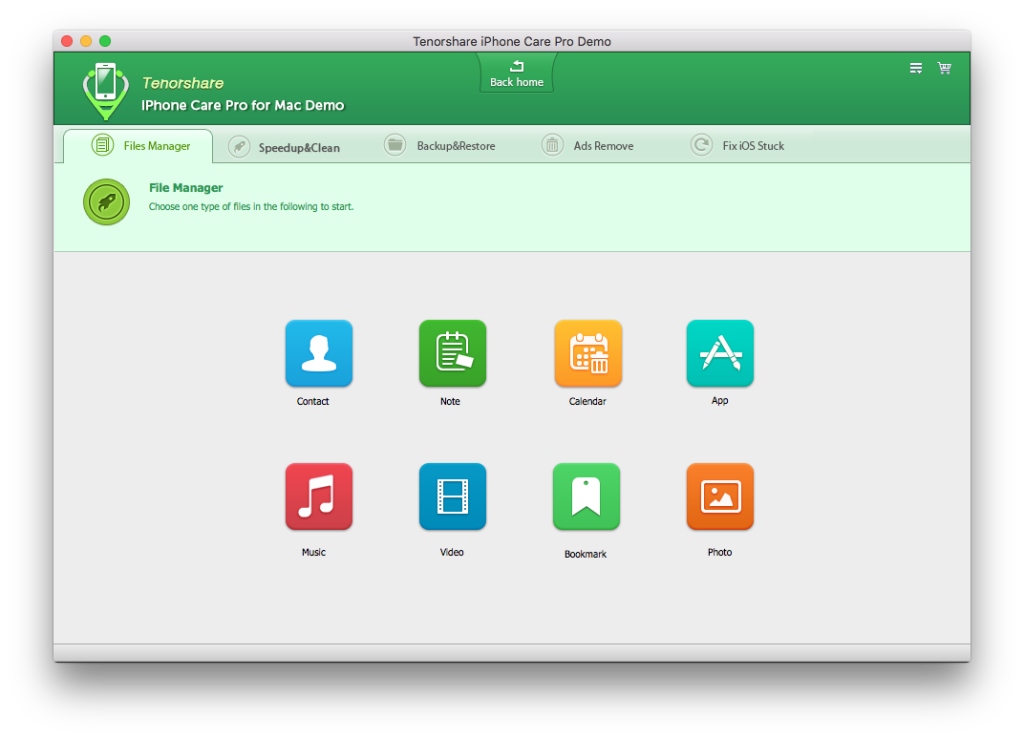Click the Tenorshare brand name text

[x=183, y=83]
